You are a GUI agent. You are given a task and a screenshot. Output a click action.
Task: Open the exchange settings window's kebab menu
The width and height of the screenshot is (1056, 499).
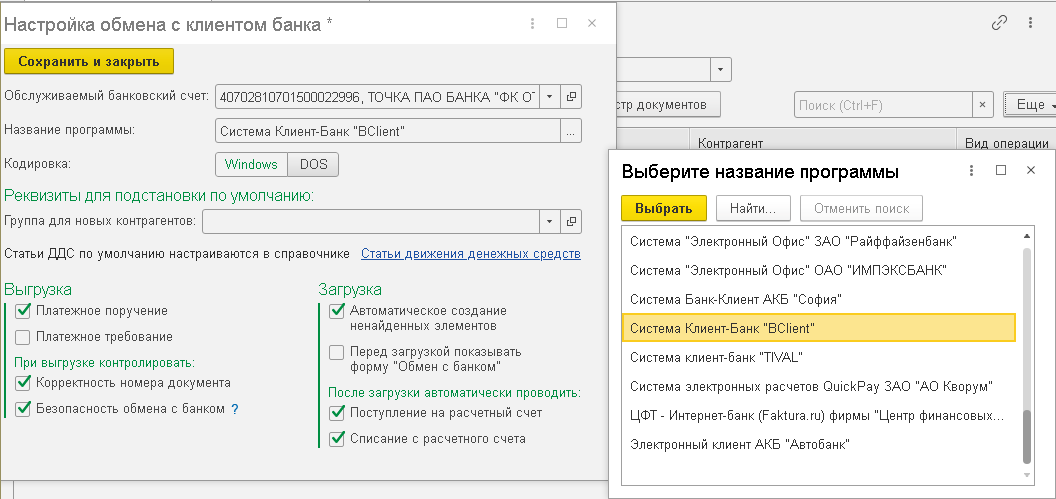pos(531,23)
